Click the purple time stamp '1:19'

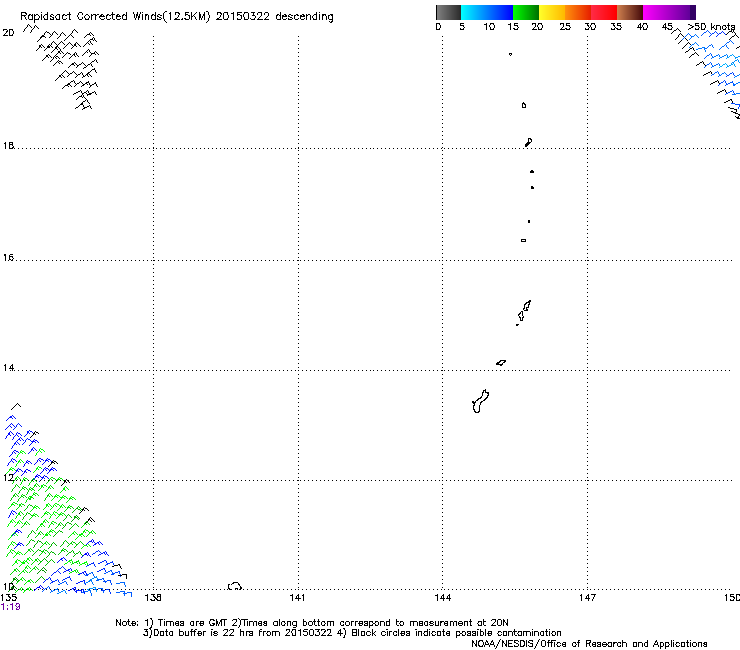click(10, 607)
